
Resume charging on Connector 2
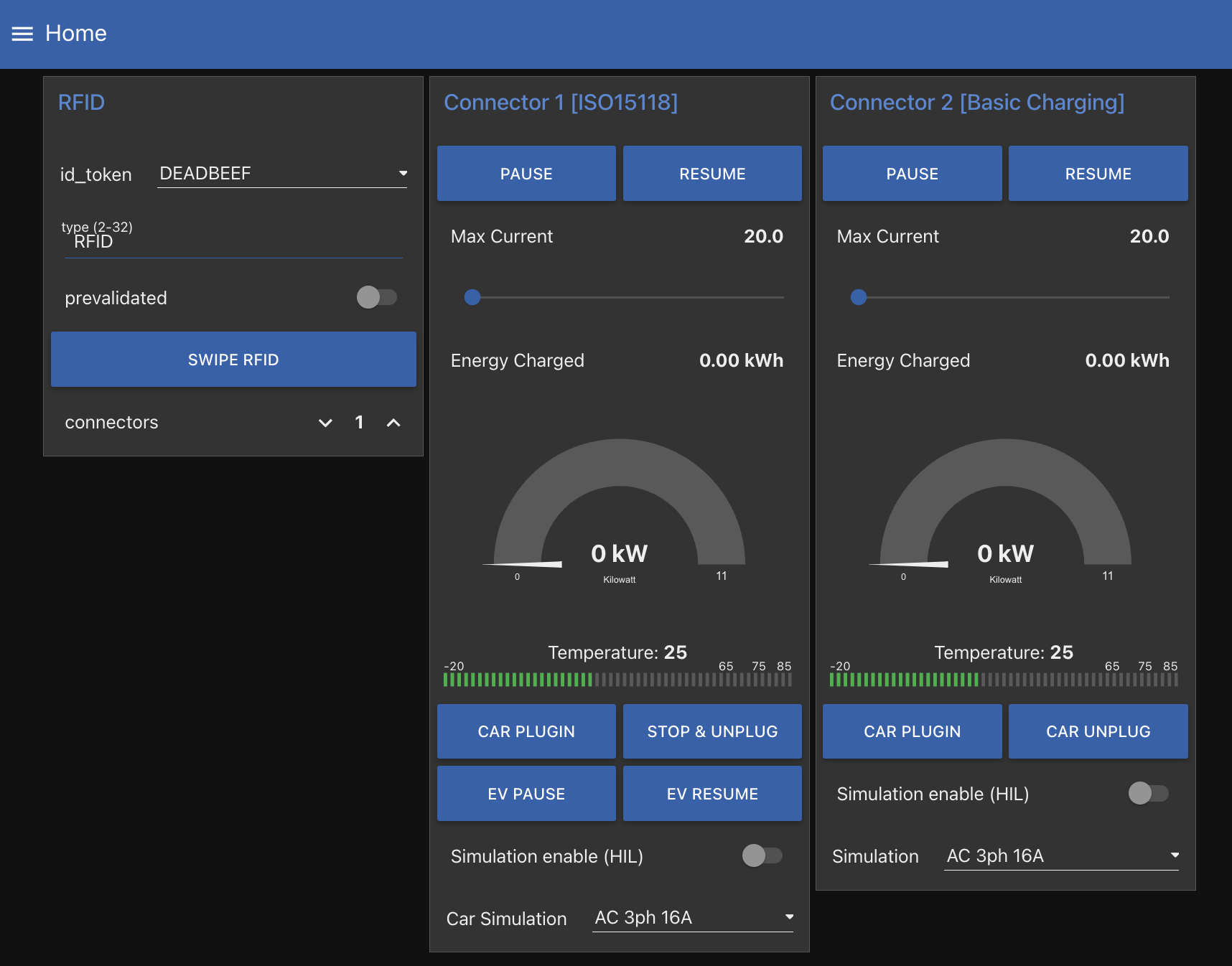1098,174
